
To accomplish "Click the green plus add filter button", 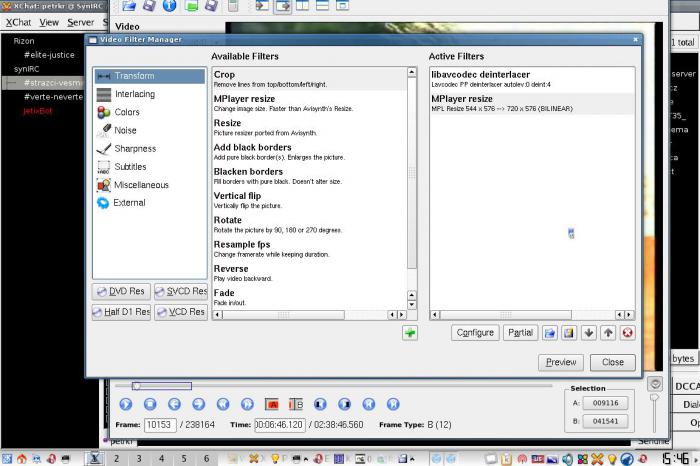I will pos(410,333).
